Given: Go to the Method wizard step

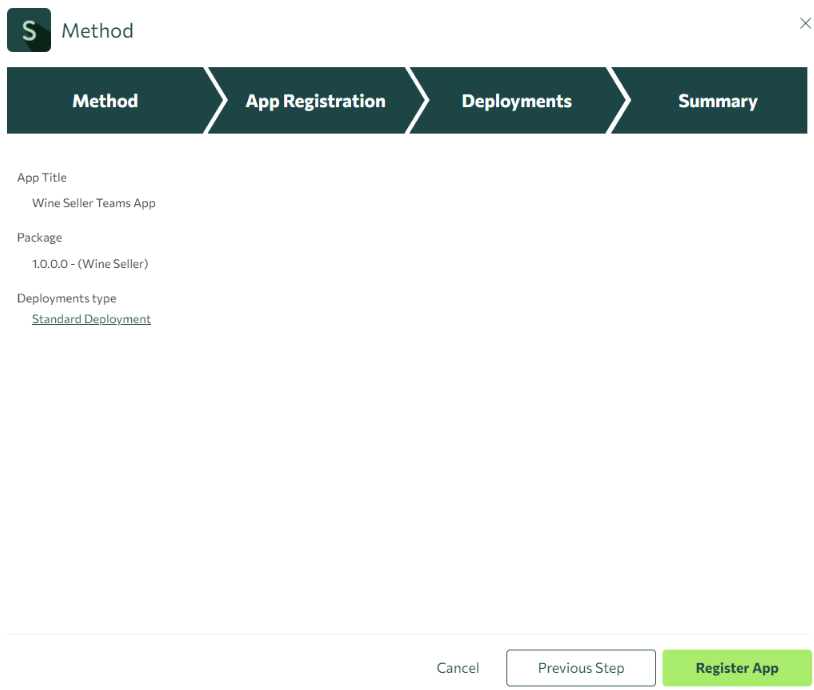Looking at the screenshot, I should click(105, 101).
